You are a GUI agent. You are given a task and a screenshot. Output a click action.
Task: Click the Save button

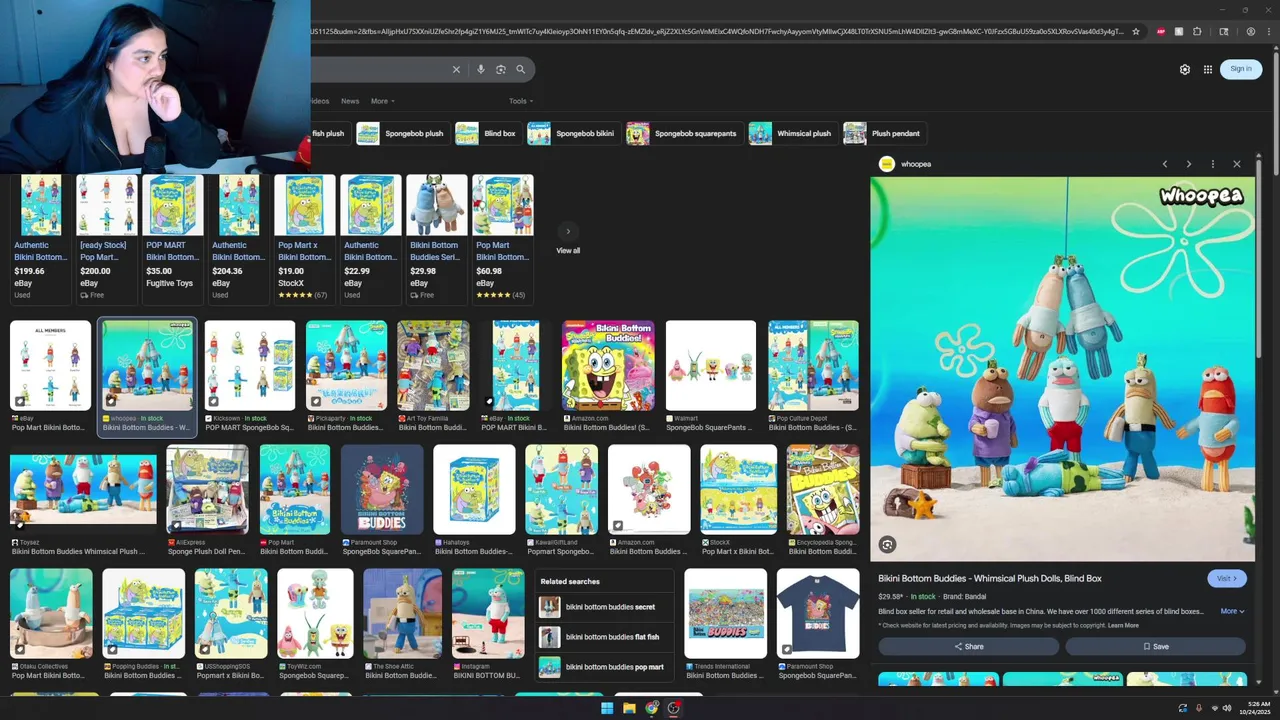tap(1155, 646)
